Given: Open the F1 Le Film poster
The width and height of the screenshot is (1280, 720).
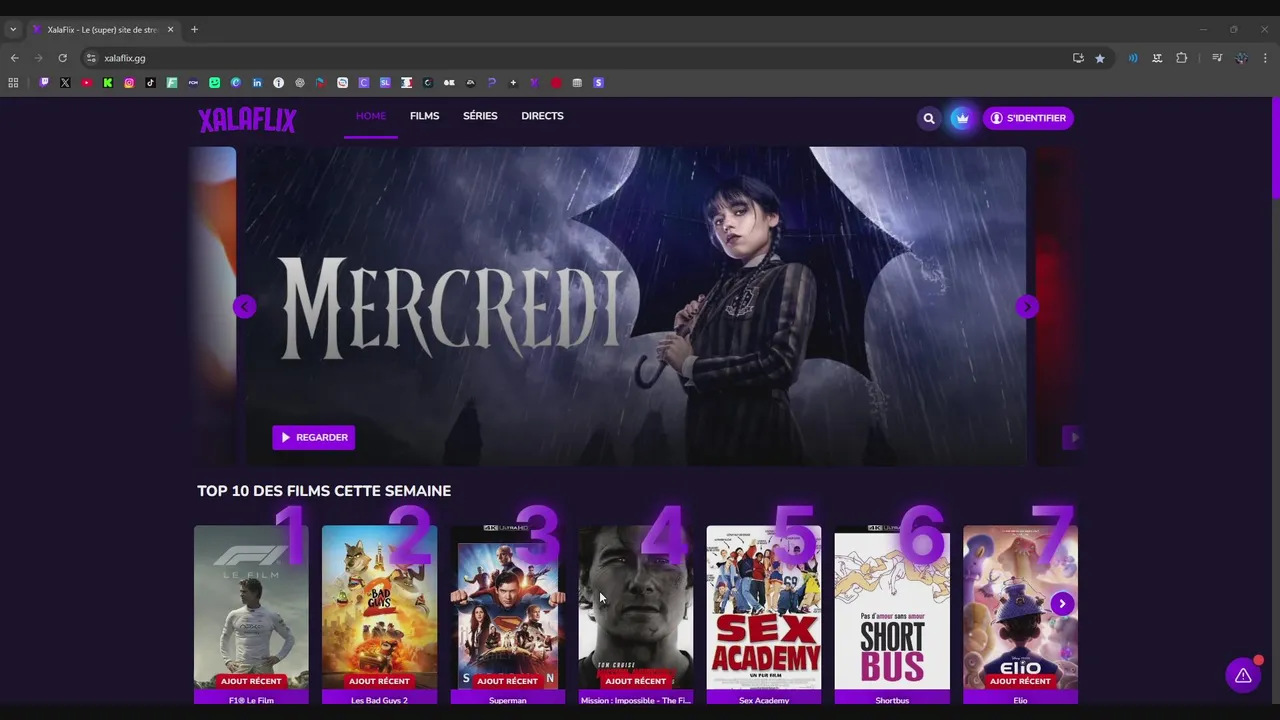Looking at the screenshot, I should pos(251,608).
